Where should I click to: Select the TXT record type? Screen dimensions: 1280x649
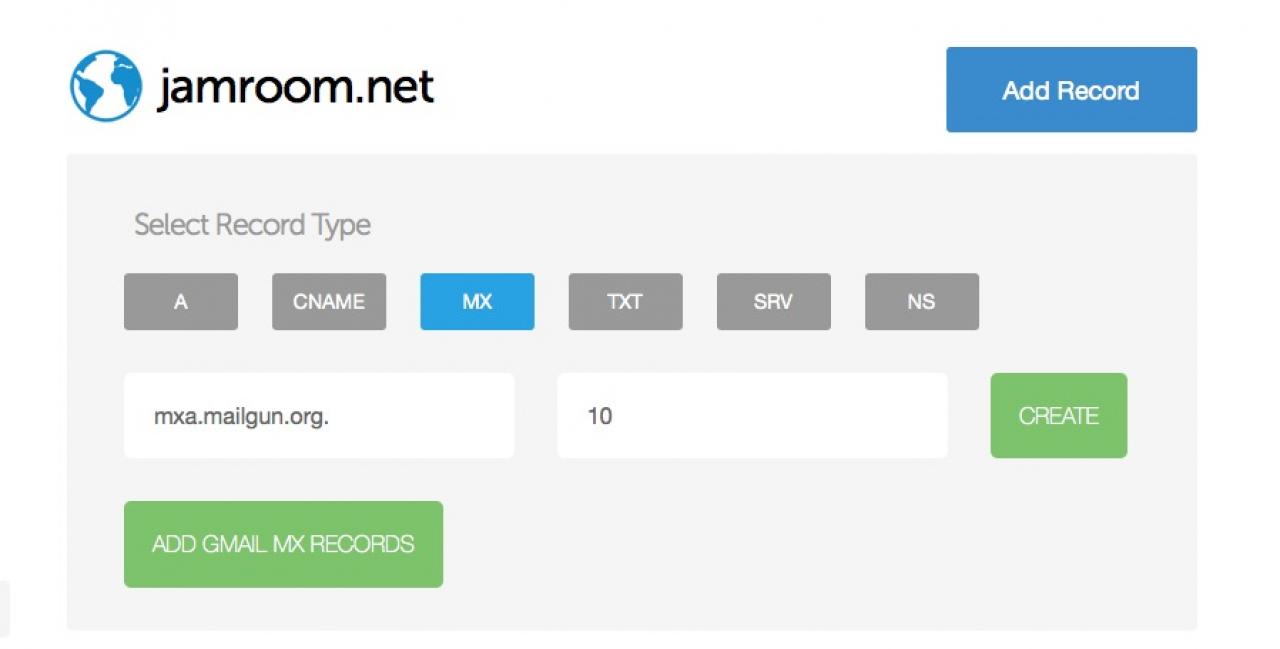(625, 302)
